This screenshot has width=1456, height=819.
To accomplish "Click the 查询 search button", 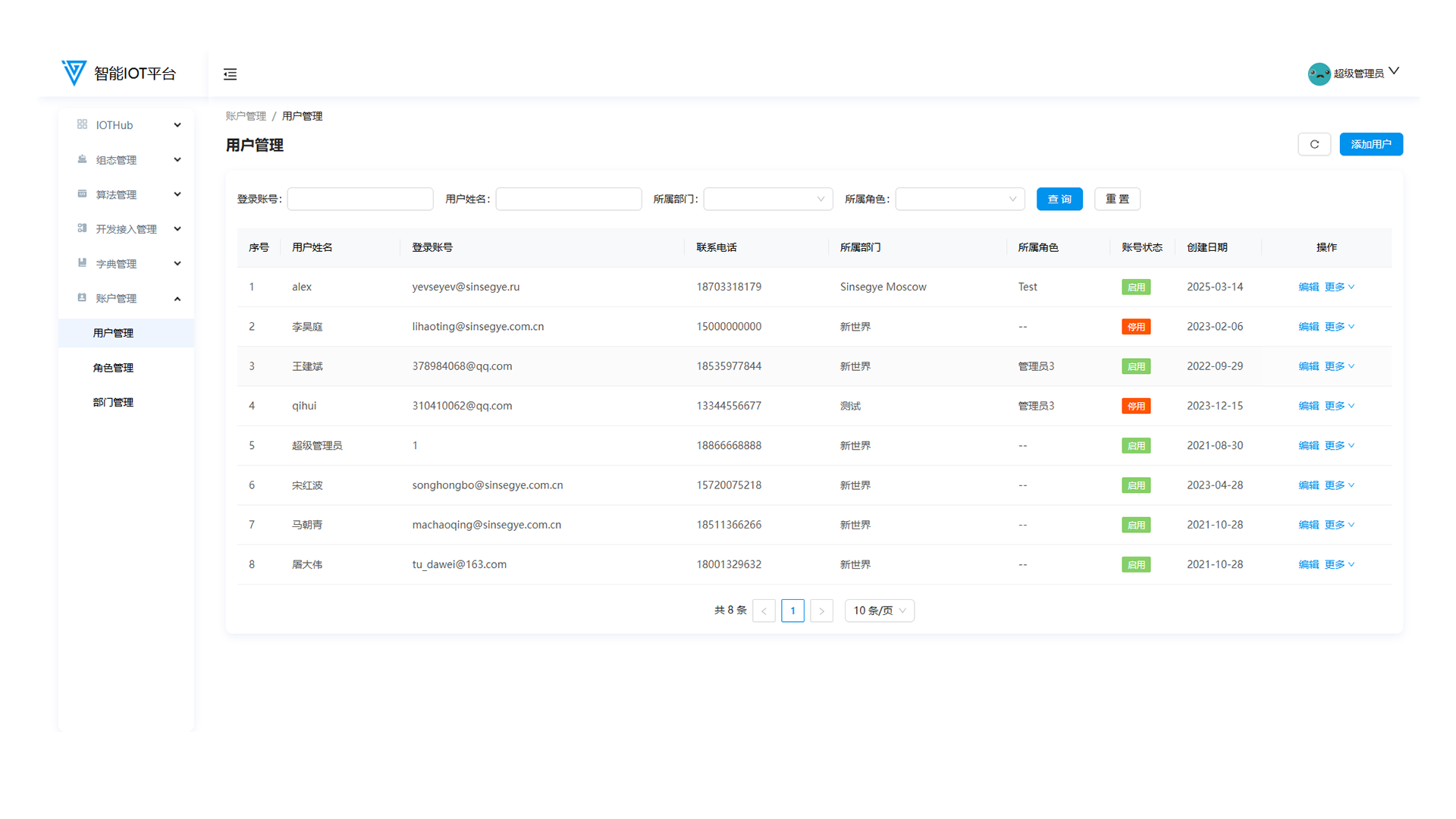I will 1059,199.
